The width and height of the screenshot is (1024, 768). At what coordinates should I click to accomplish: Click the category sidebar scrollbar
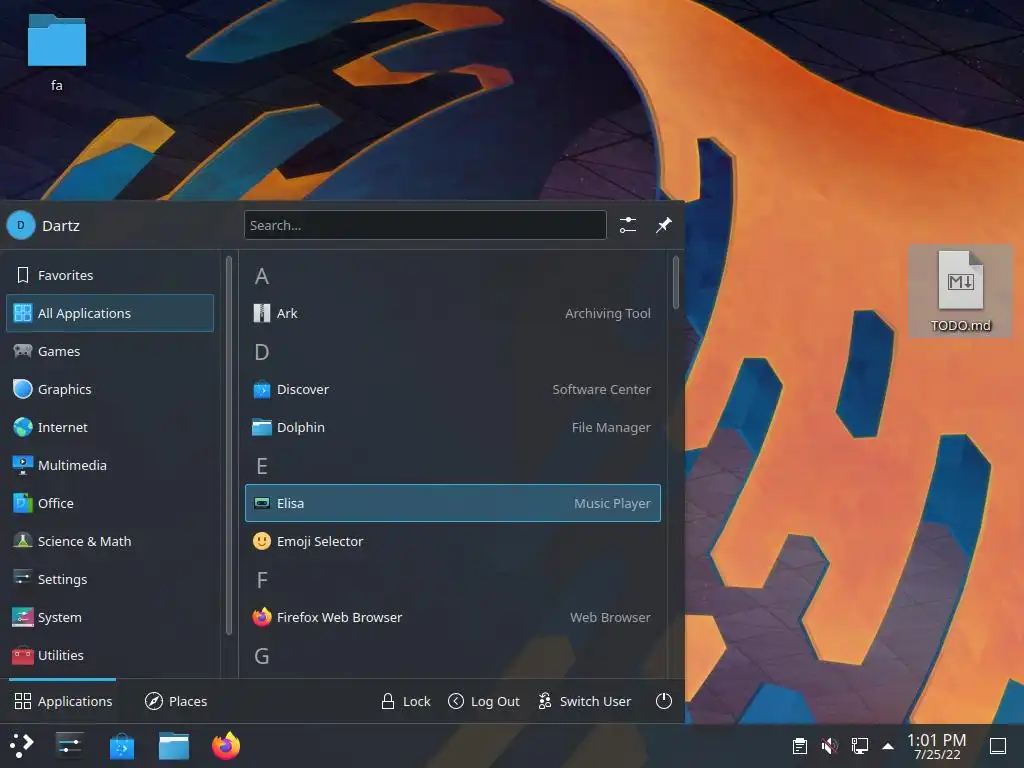(x=229, y=445)
